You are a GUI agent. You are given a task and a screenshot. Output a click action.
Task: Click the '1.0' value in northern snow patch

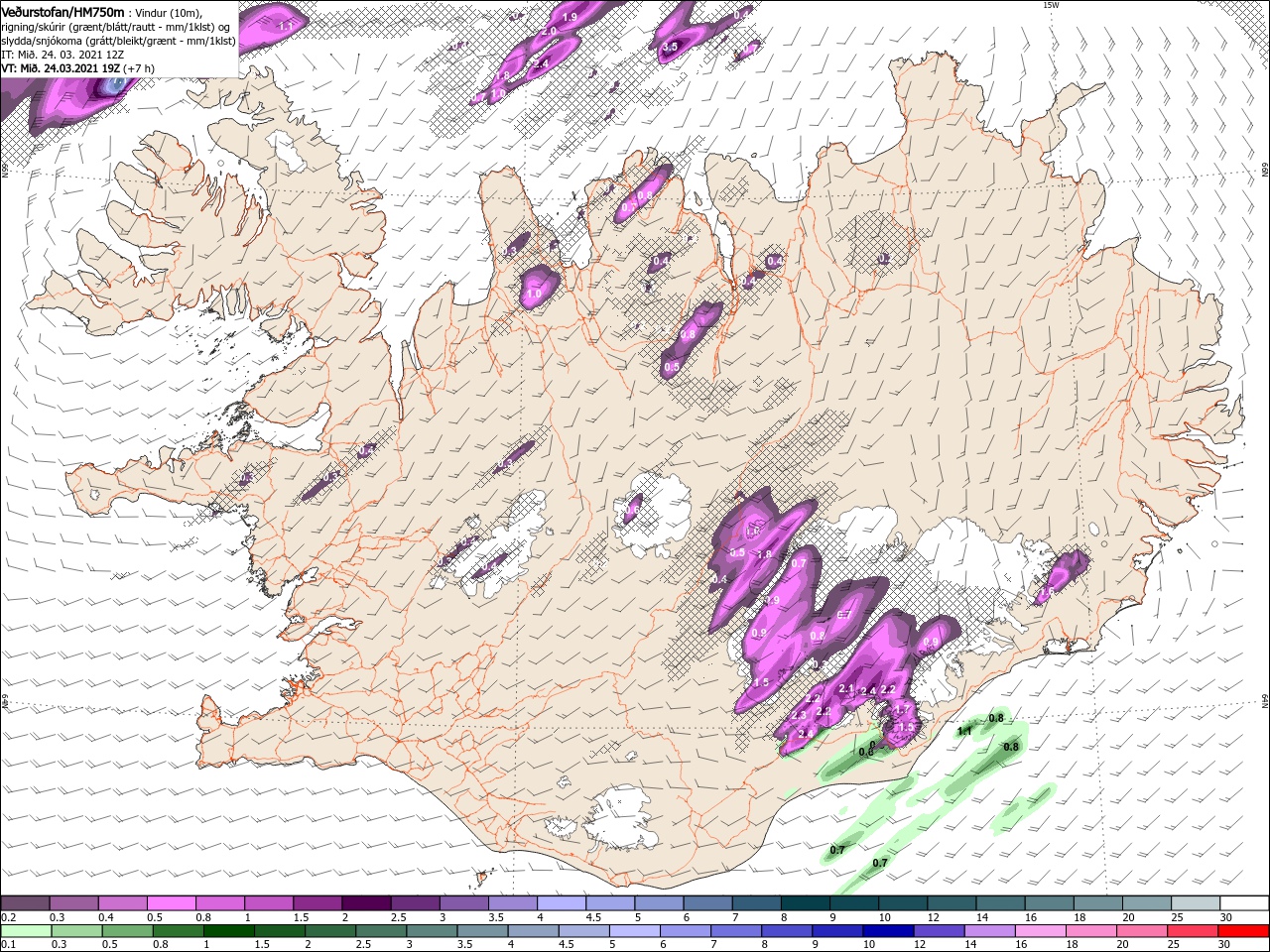(534, 294)
